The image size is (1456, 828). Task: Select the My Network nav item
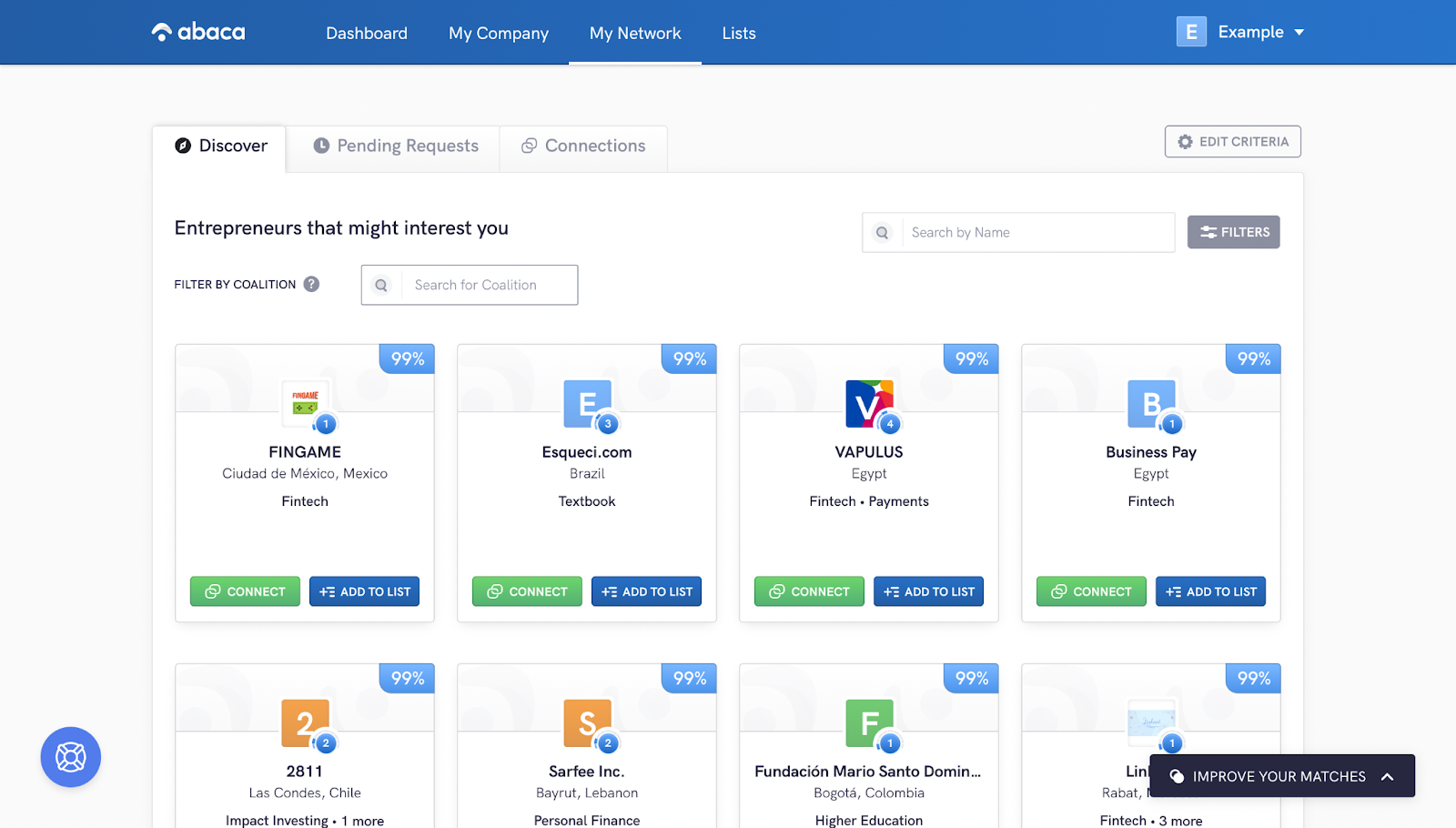pyautogui.click(x=635, y=33)
